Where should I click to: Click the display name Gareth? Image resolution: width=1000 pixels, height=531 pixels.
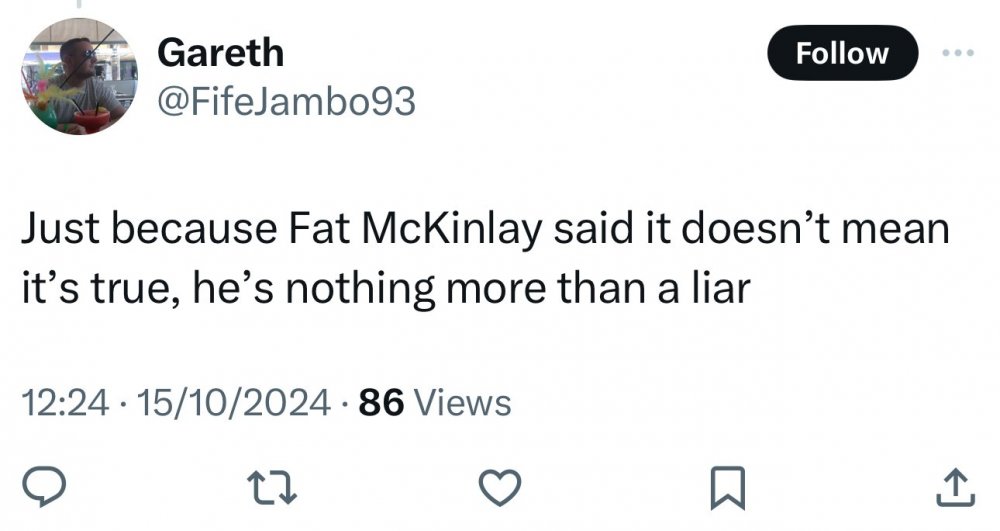220,52
